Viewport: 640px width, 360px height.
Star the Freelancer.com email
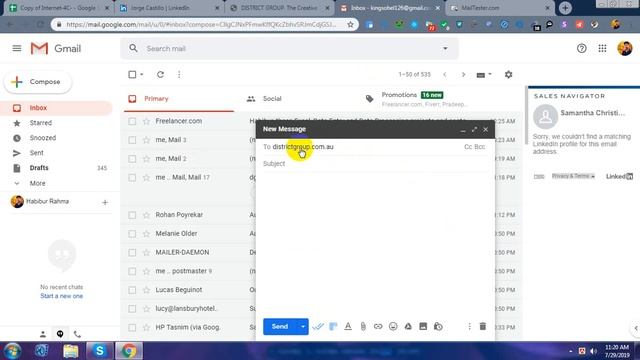click(146, 121)
